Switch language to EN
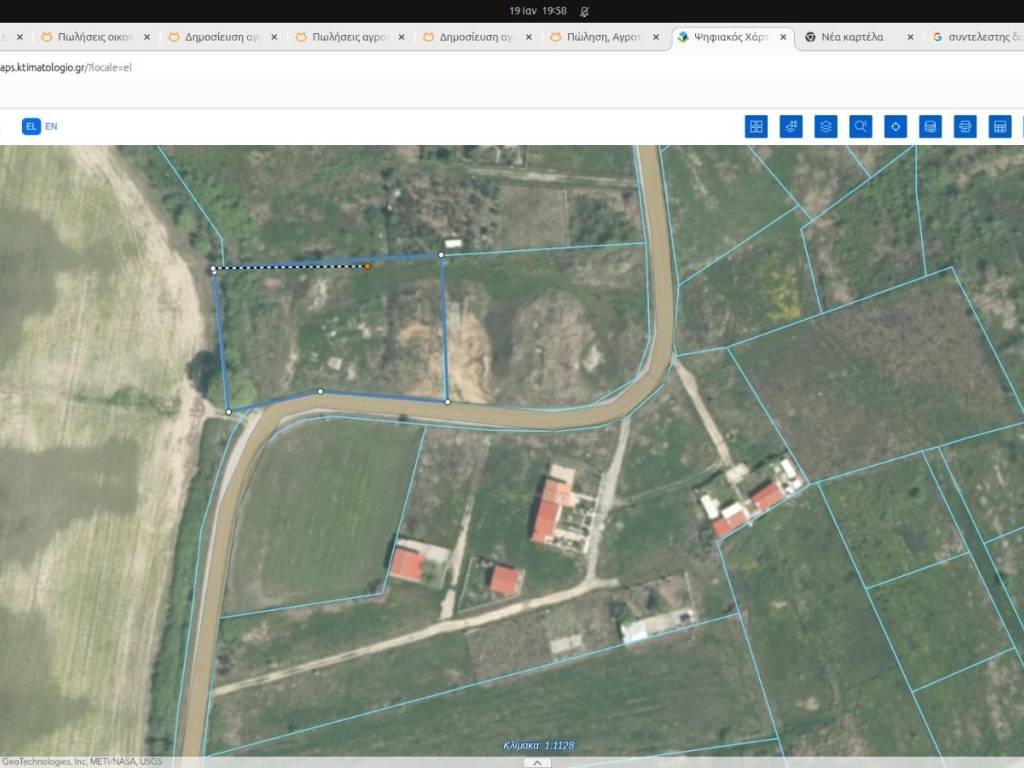The height and width of the screenshot is (768, 1024). click(x=51, y=127)
